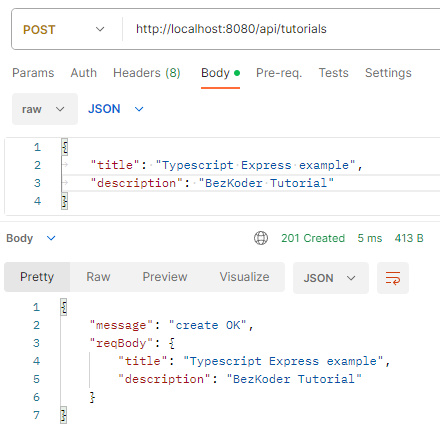
Task: Switch to the Params tab
Action: coord(33,73)
